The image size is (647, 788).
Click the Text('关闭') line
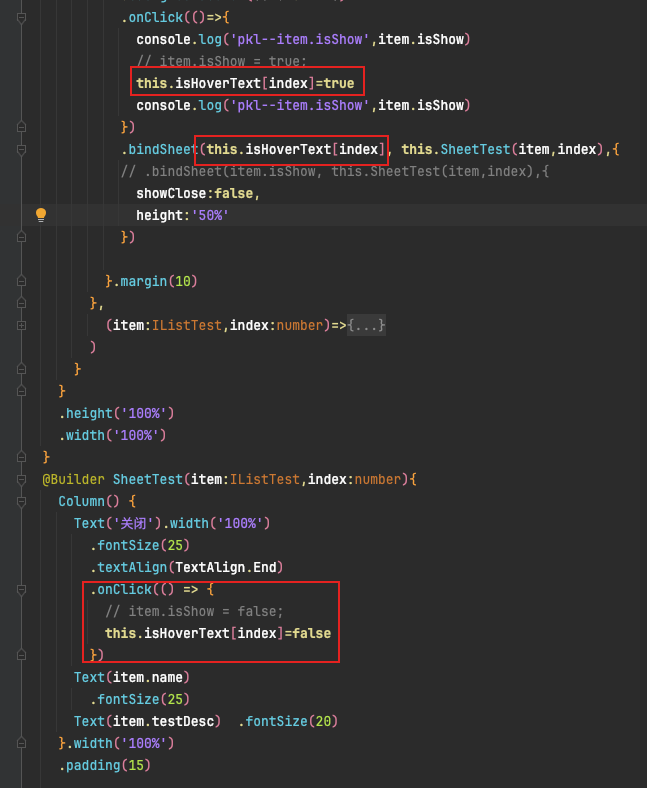click(172, 523)
